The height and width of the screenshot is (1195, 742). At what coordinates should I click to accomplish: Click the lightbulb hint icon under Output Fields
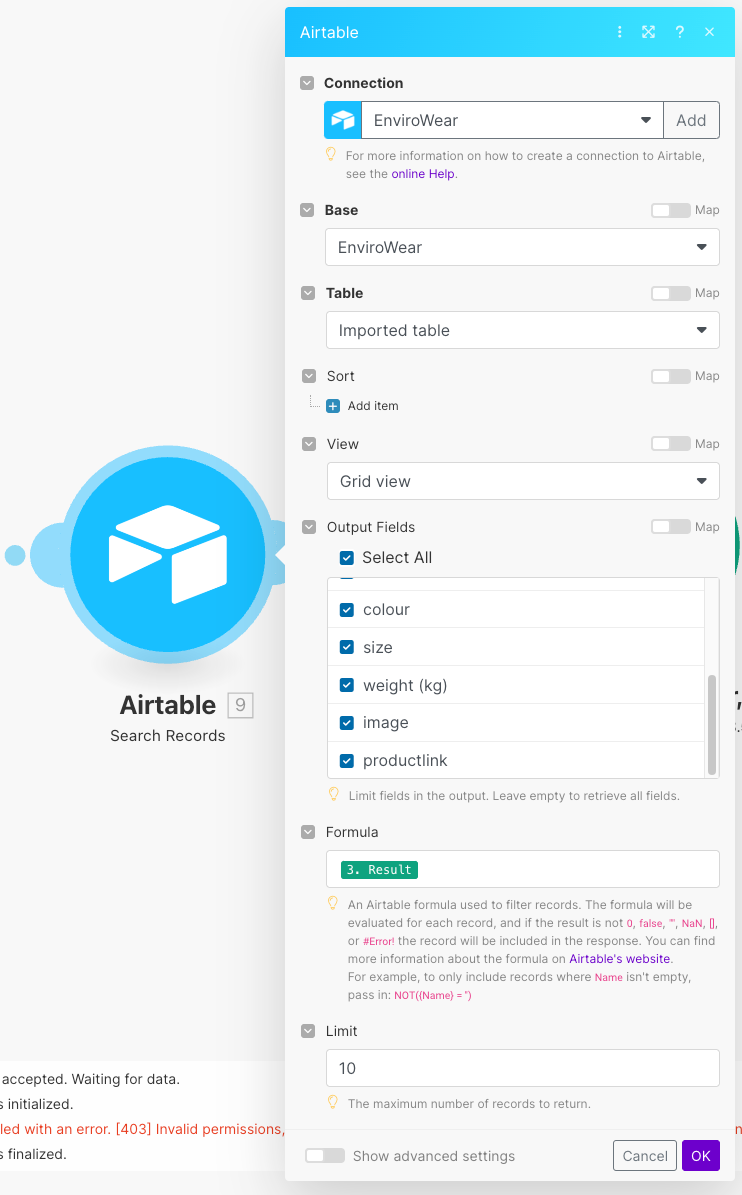333,794
